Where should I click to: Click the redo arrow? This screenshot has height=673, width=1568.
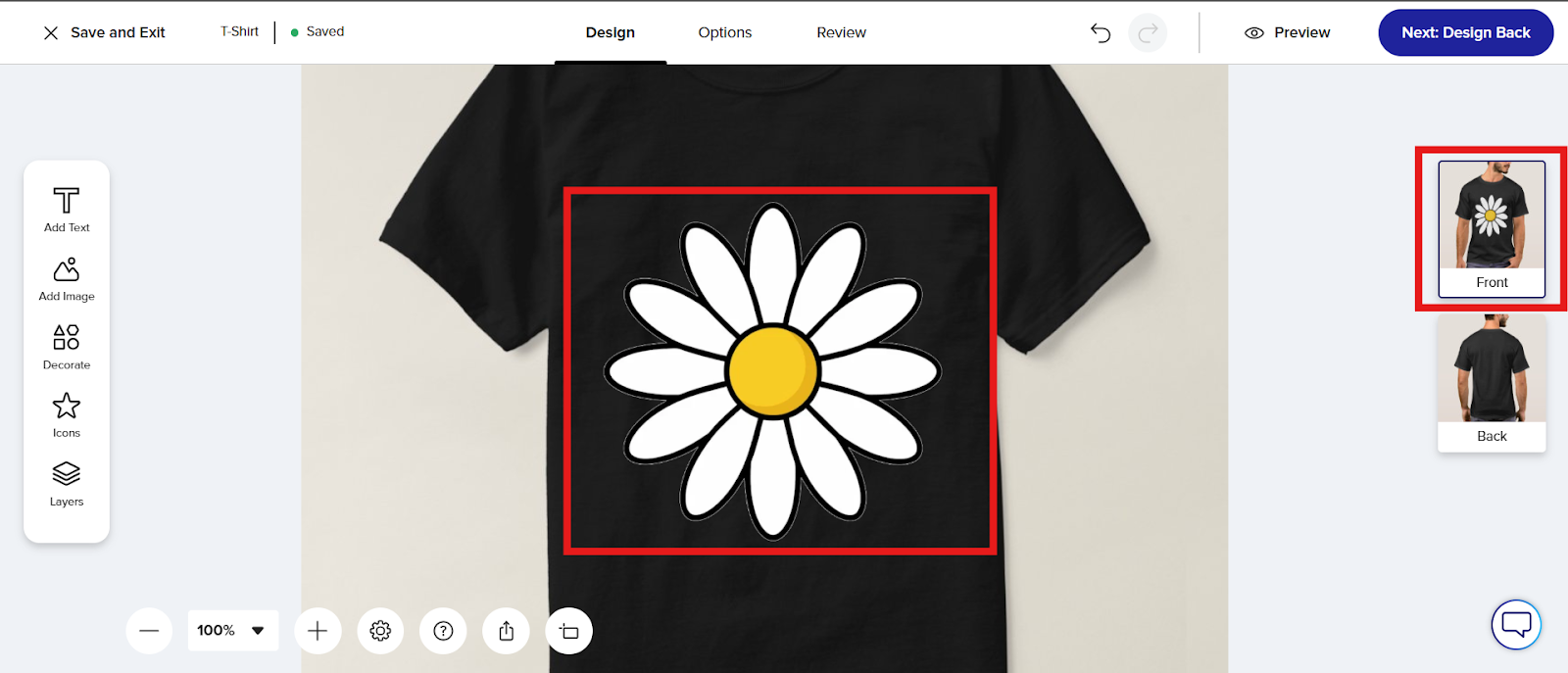coord(1148,33)
